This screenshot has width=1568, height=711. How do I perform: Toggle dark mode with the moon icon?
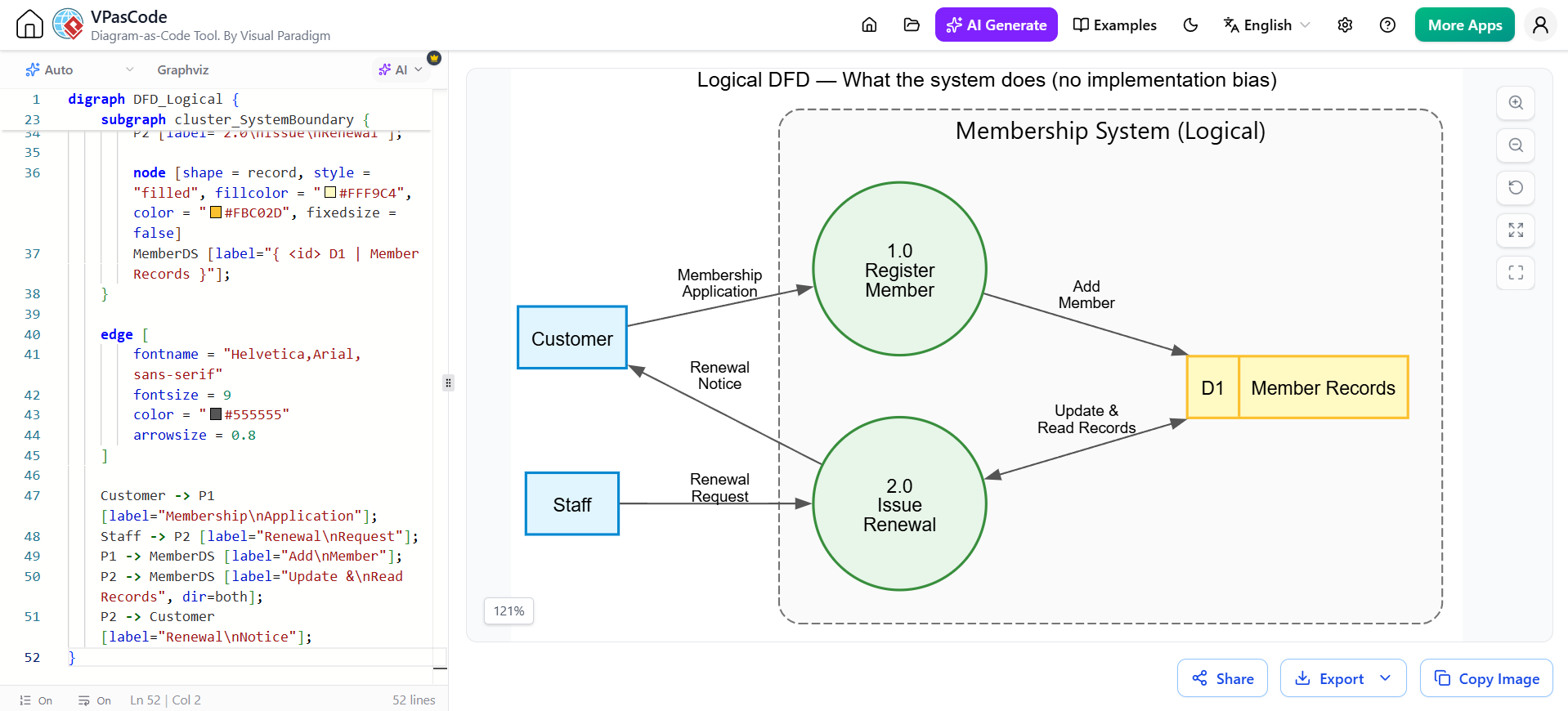click(1190, 25)
